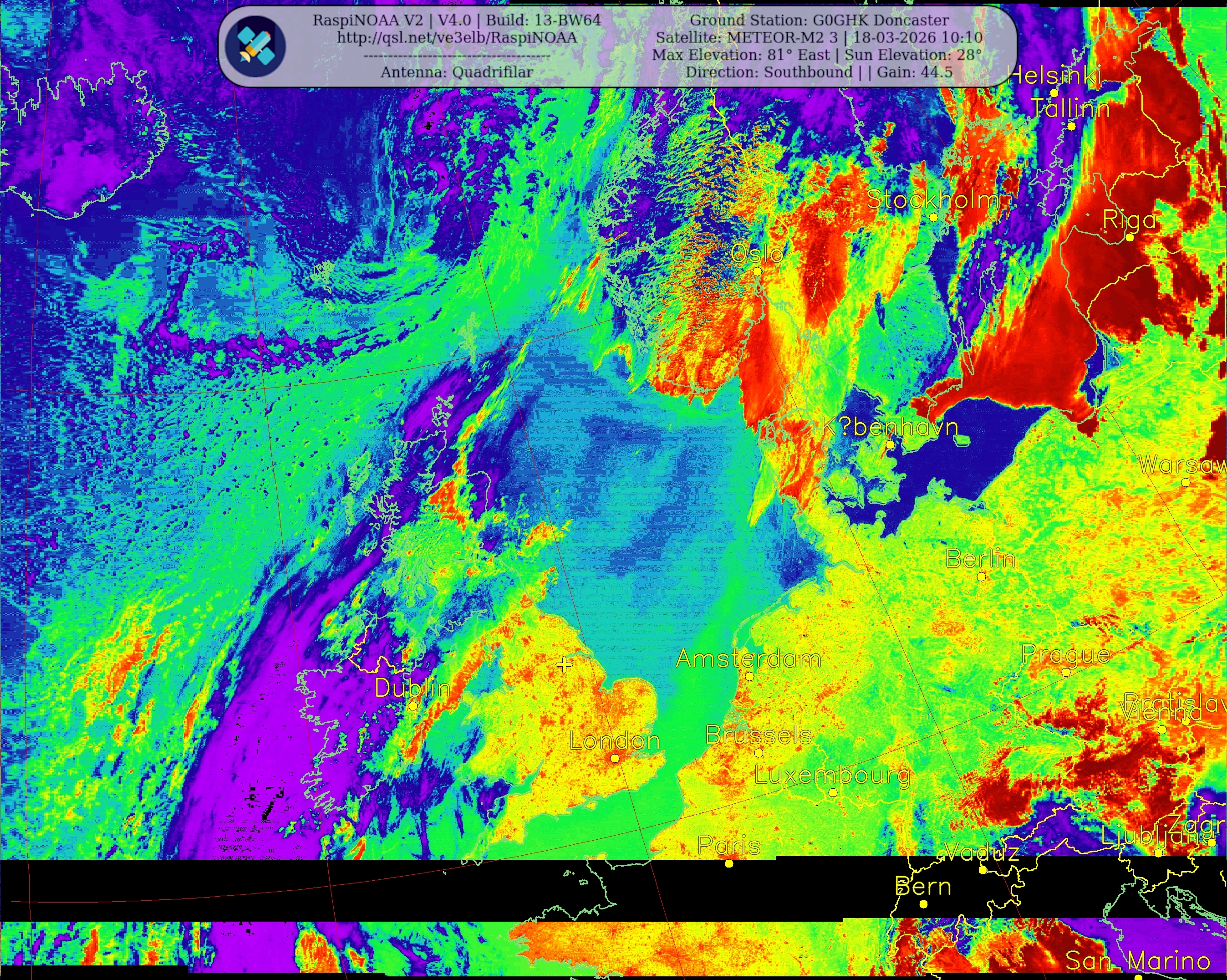Click the RaspiNOAA satellite logo icon
The image size is (1227, 980).
point(255,46)
